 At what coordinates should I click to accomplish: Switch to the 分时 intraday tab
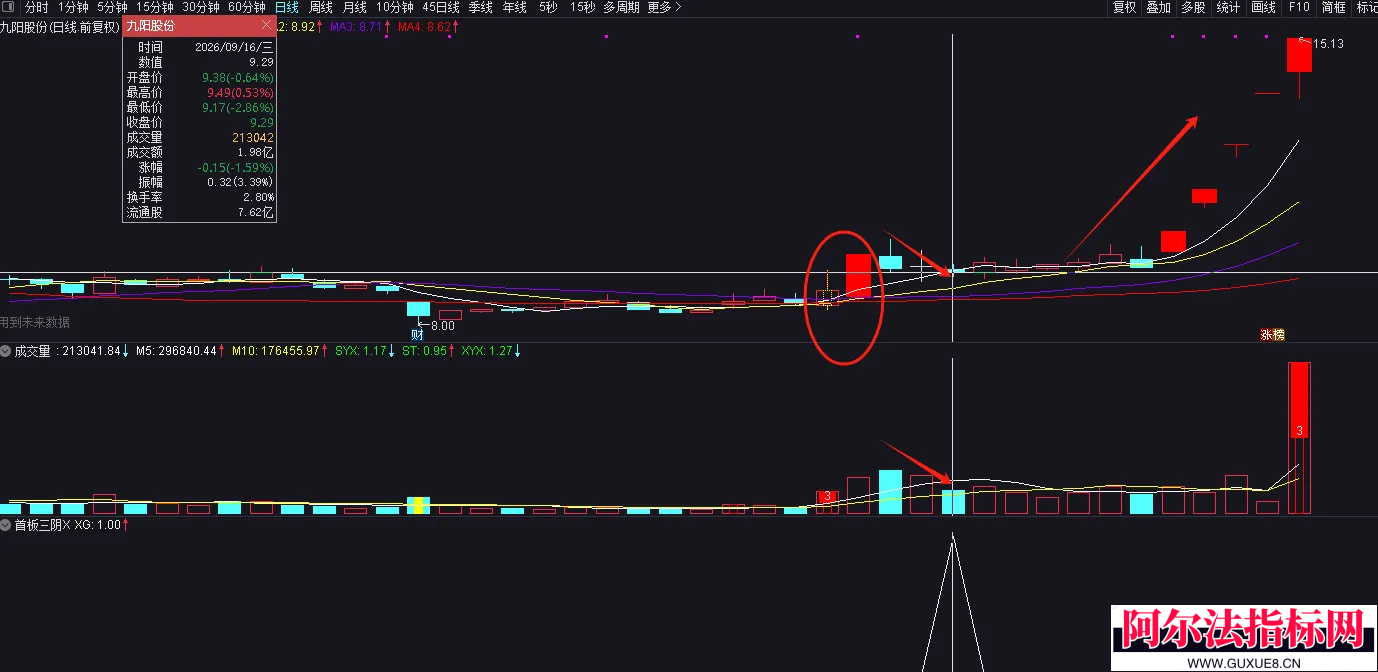point(37,7)
